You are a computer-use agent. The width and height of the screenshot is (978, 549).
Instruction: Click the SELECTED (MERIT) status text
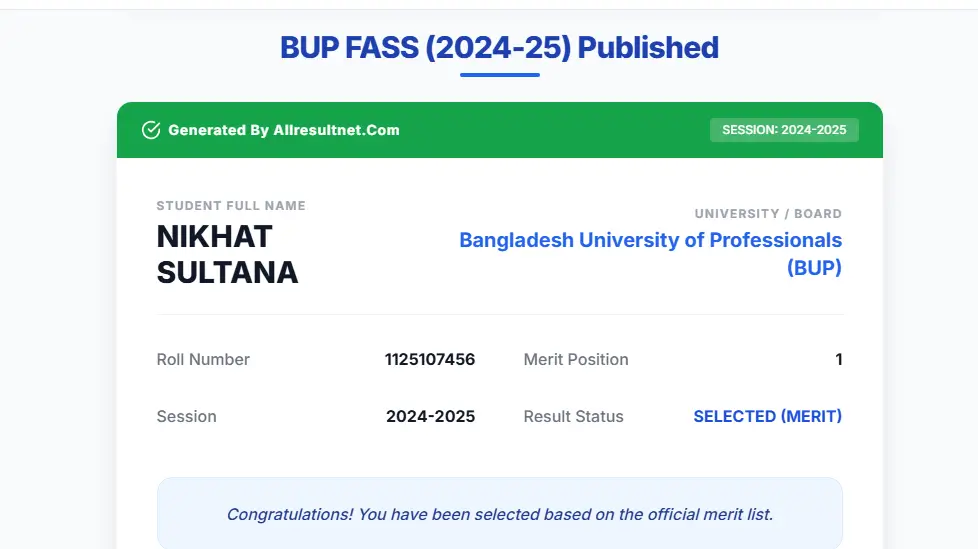pyautogui.click(x=767, y=417)
